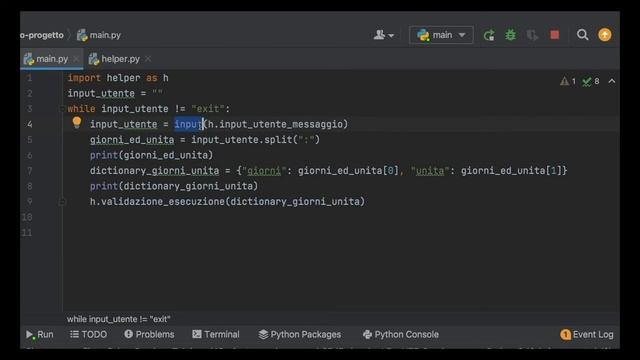Click the Rerun 'main' icon

pos(489,35)
